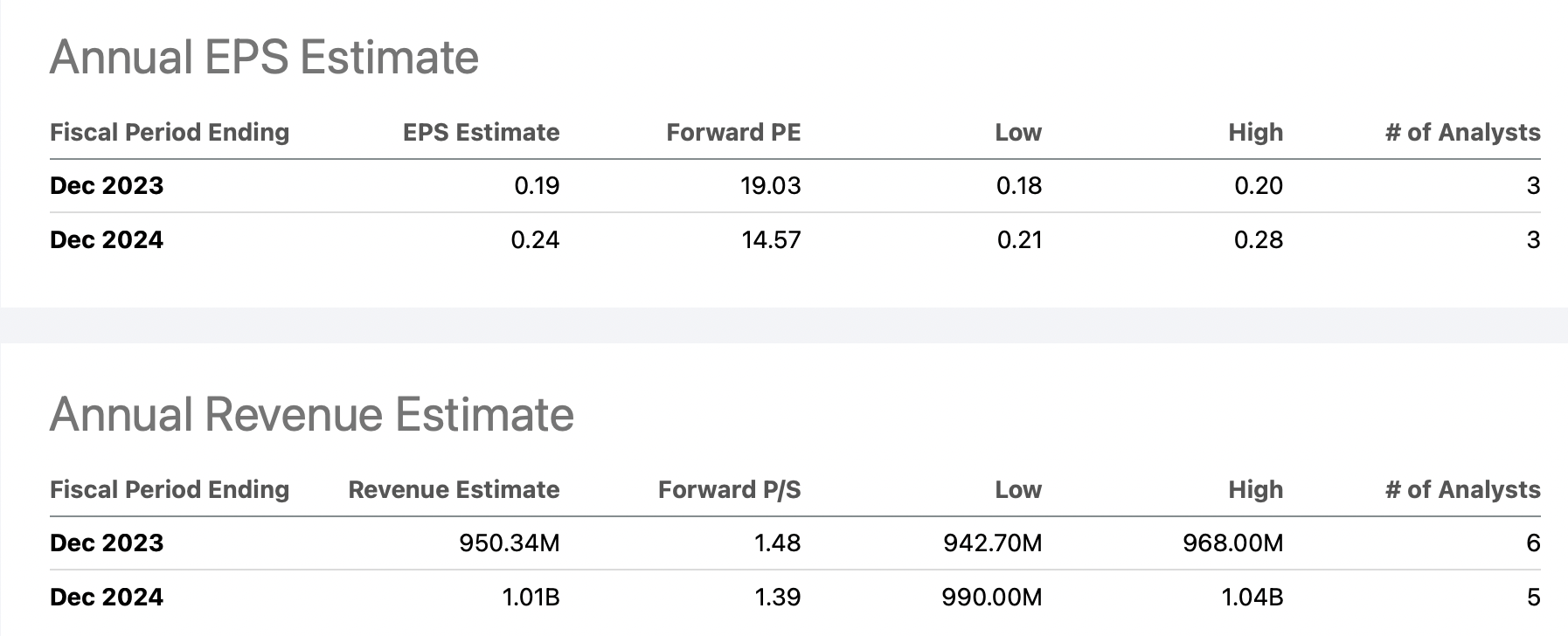Click the Fiscal Period Ending header in Revenue table
This screenshot has height=636, width=1568.
pyautogui.click(x=170, y=489)
